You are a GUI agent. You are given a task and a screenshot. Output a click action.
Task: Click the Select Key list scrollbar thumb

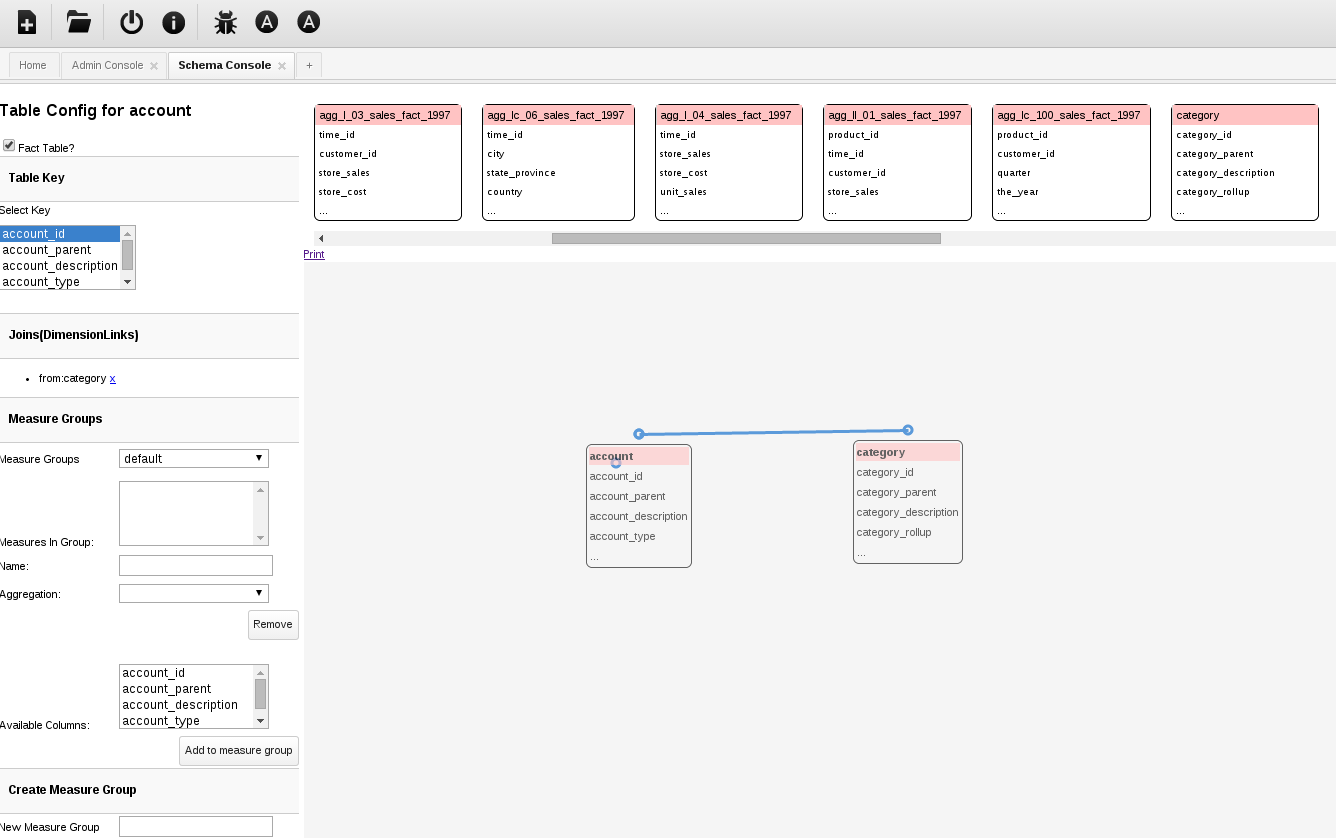coord(127,255)
